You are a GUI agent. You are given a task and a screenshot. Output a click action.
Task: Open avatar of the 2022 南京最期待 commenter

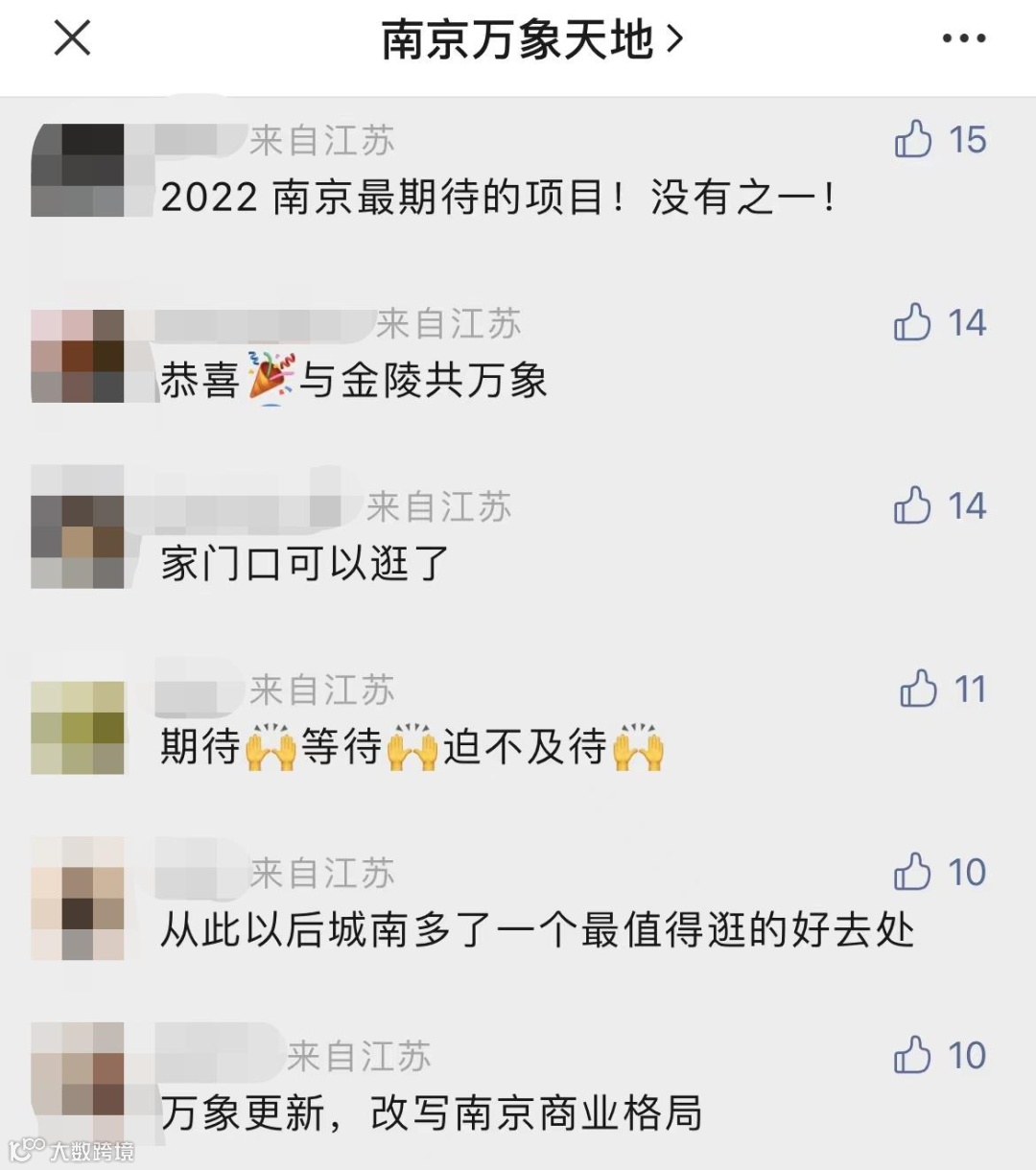78,170
